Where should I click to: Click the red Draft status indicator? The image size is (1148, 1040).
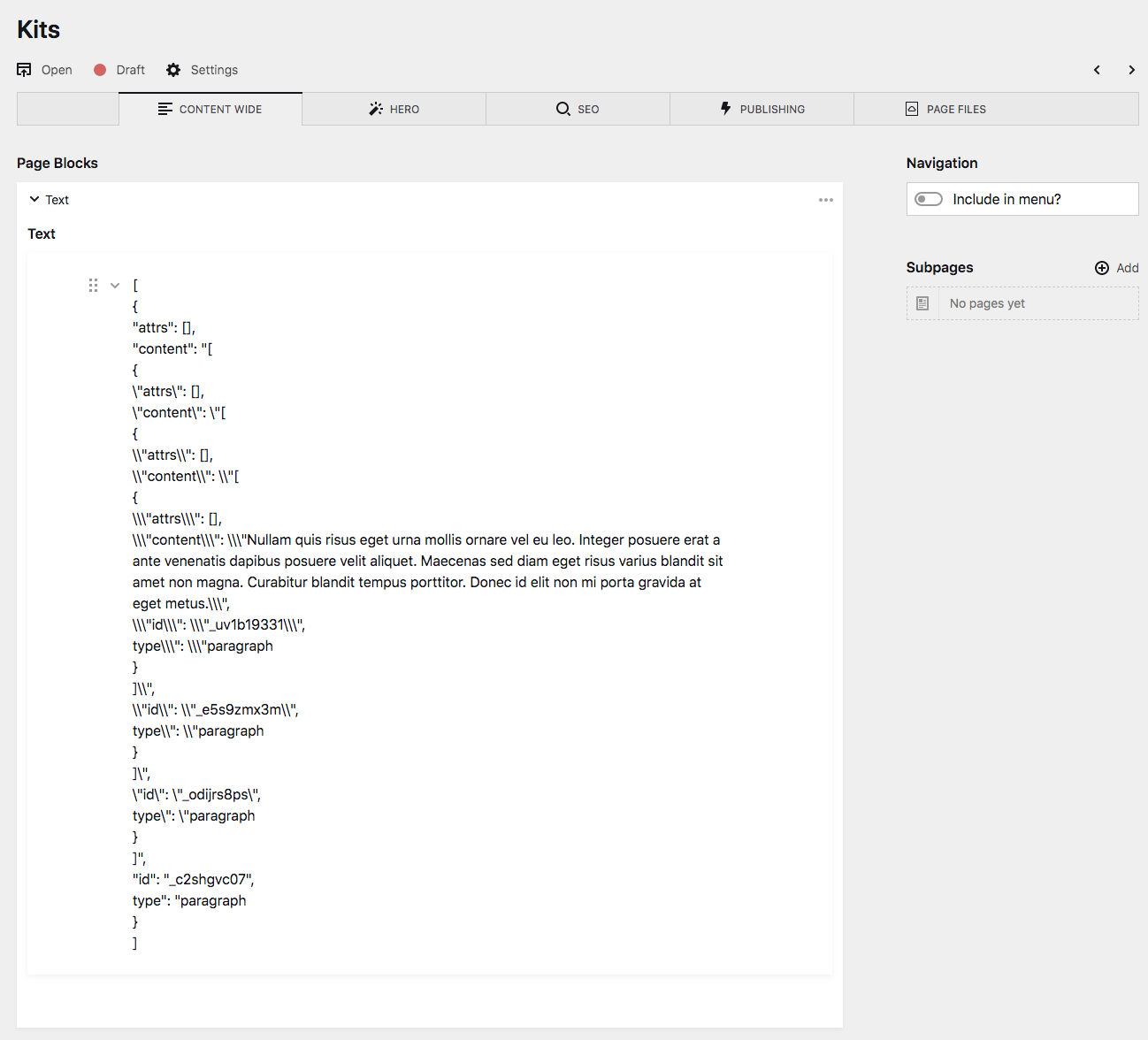coord(100,69)
